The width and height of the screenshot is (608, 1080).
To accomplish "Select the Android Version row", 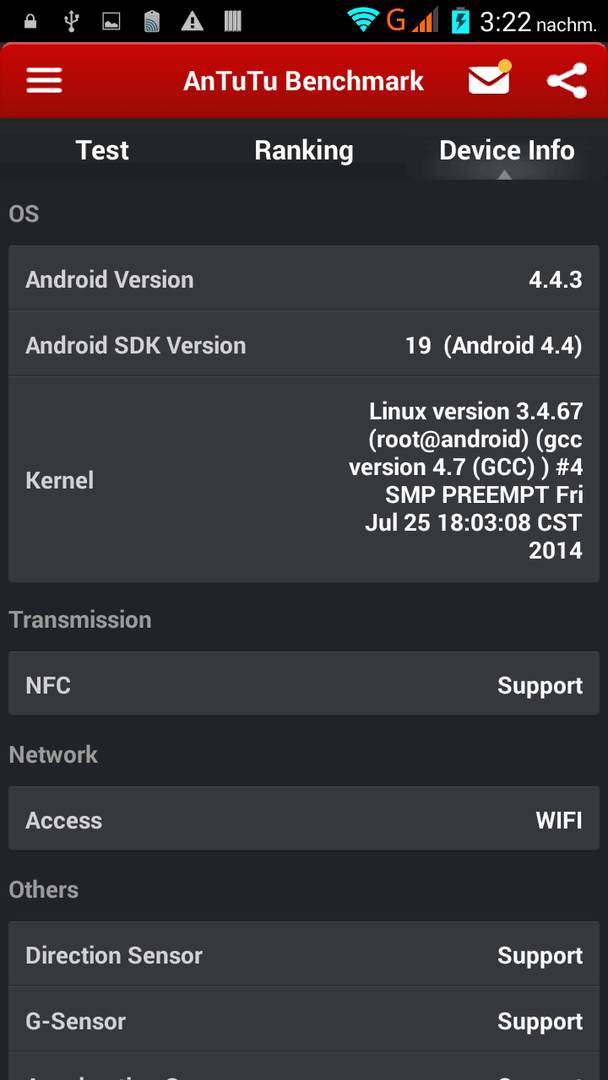I will (304, 279).
